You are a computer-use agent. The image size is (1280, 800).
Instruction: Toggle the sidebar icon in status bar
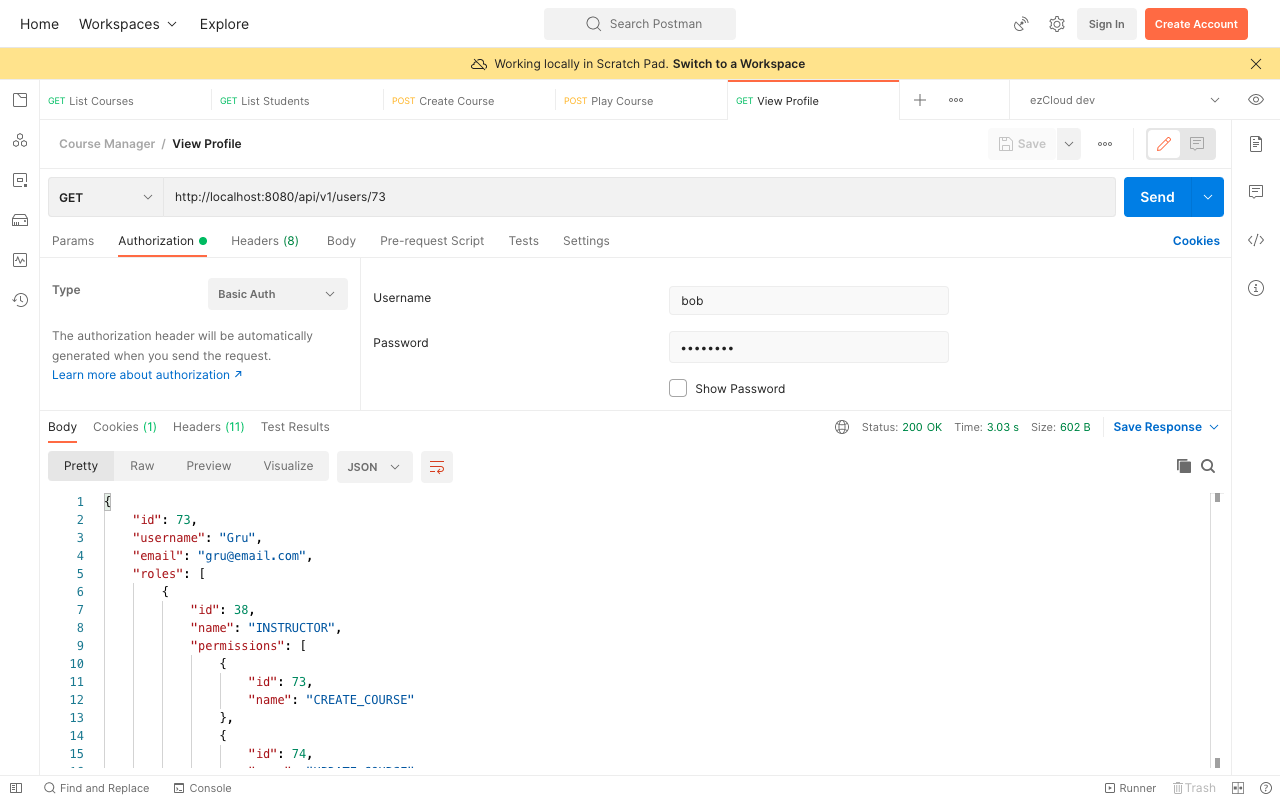pyautogui.click(x=16, y=788)
